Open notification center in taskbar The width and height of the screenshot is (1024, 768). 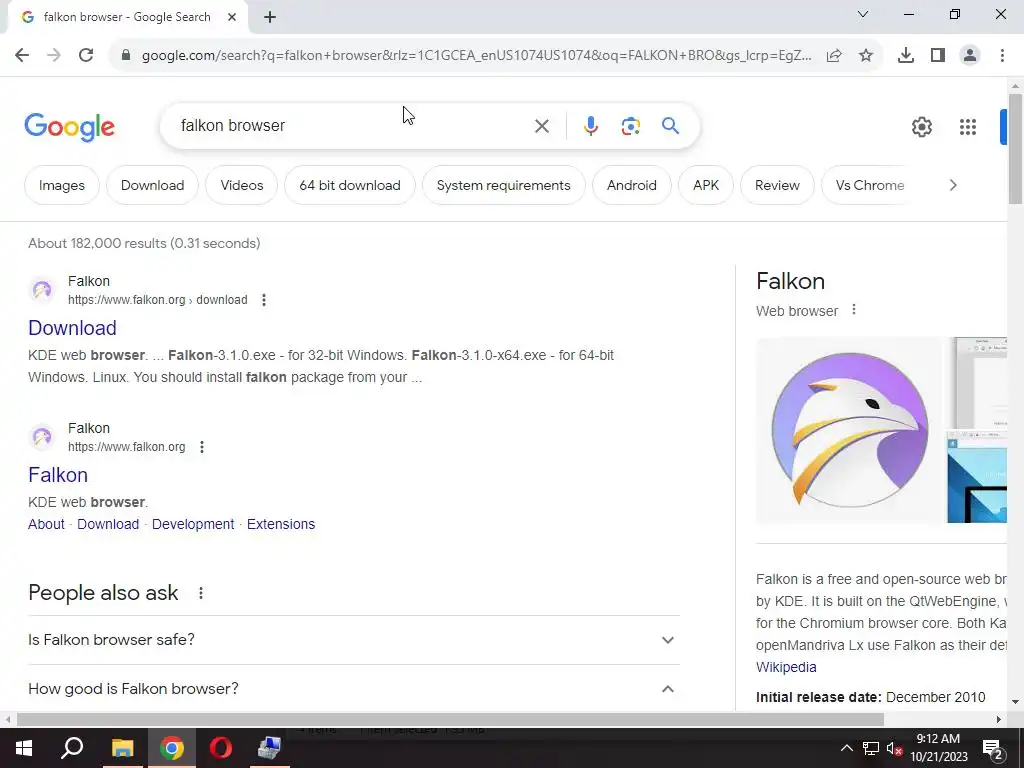(992, 748)
